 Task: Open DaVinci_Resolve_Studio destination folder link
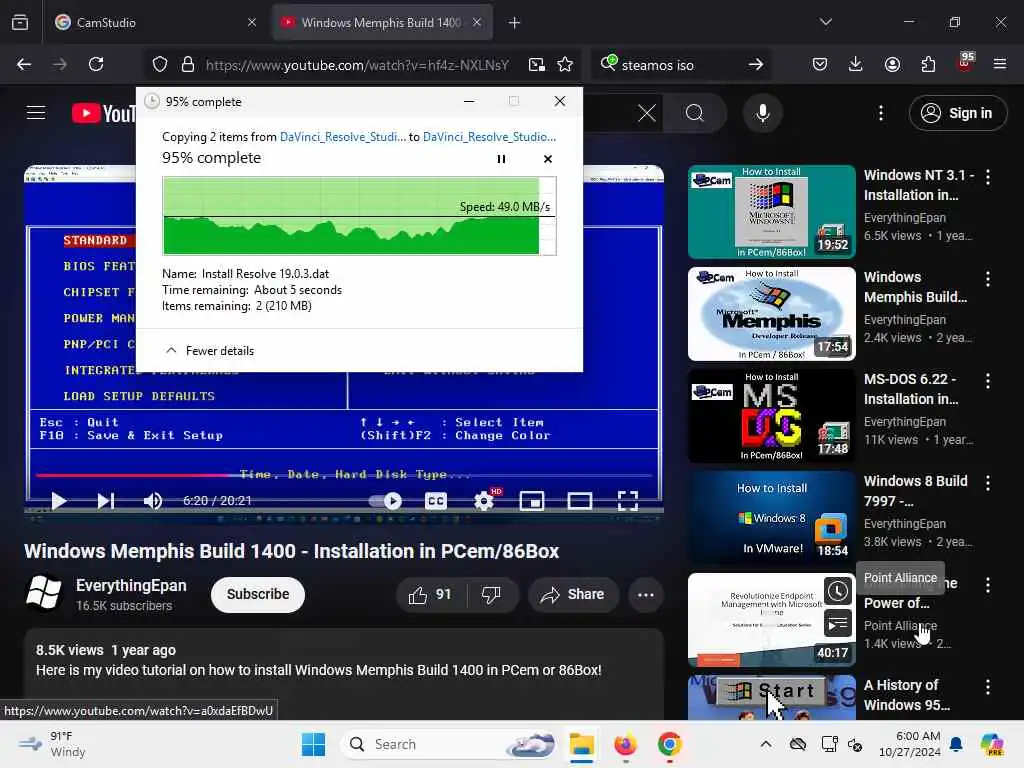tap(489, 136)
